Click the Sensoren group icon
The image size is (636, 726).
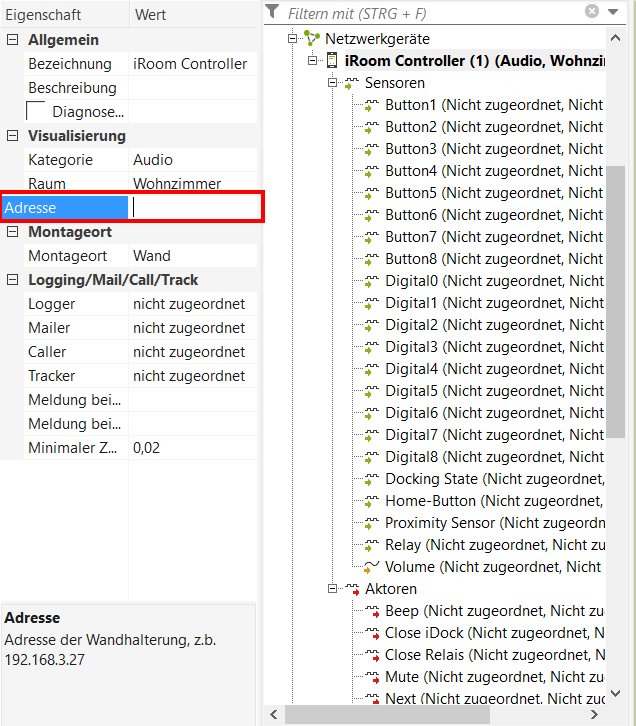click(352, 83)
